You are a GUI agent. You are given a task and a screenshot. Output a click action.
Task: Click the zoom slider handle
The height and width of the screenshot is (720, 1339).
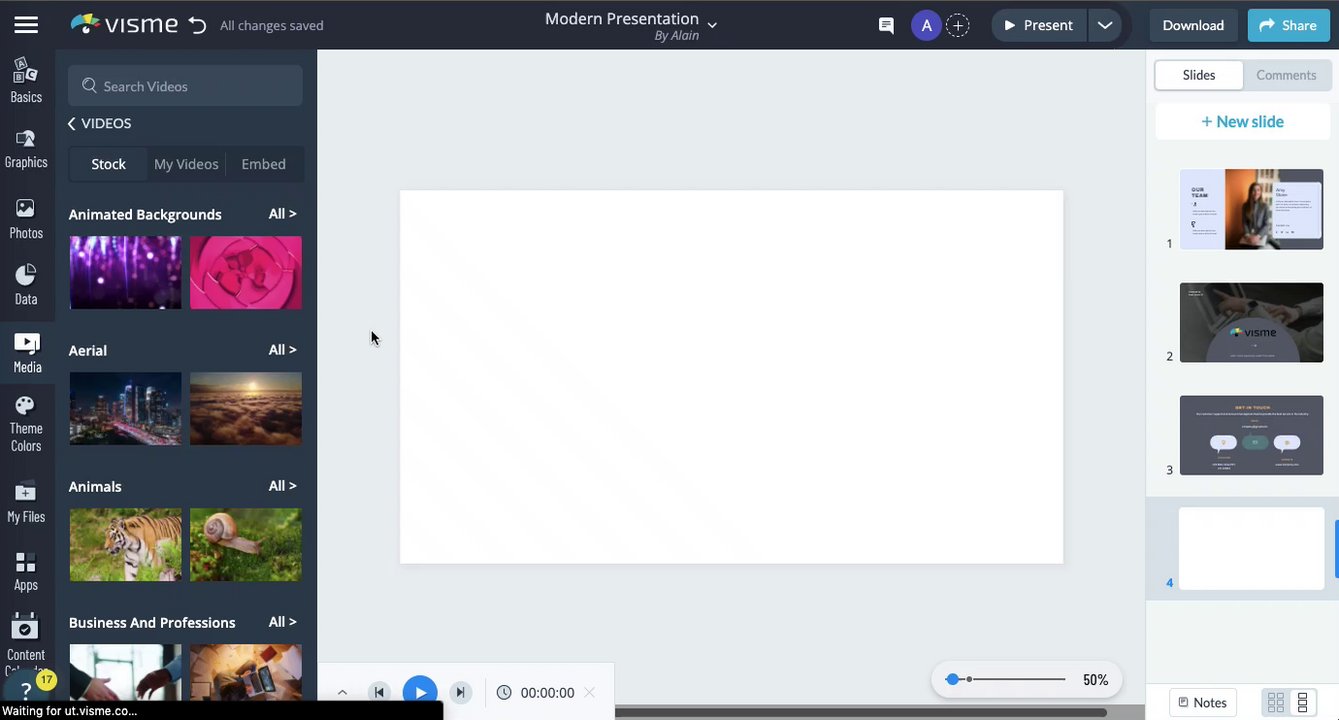pyautogui.click(x=953, y=679)
